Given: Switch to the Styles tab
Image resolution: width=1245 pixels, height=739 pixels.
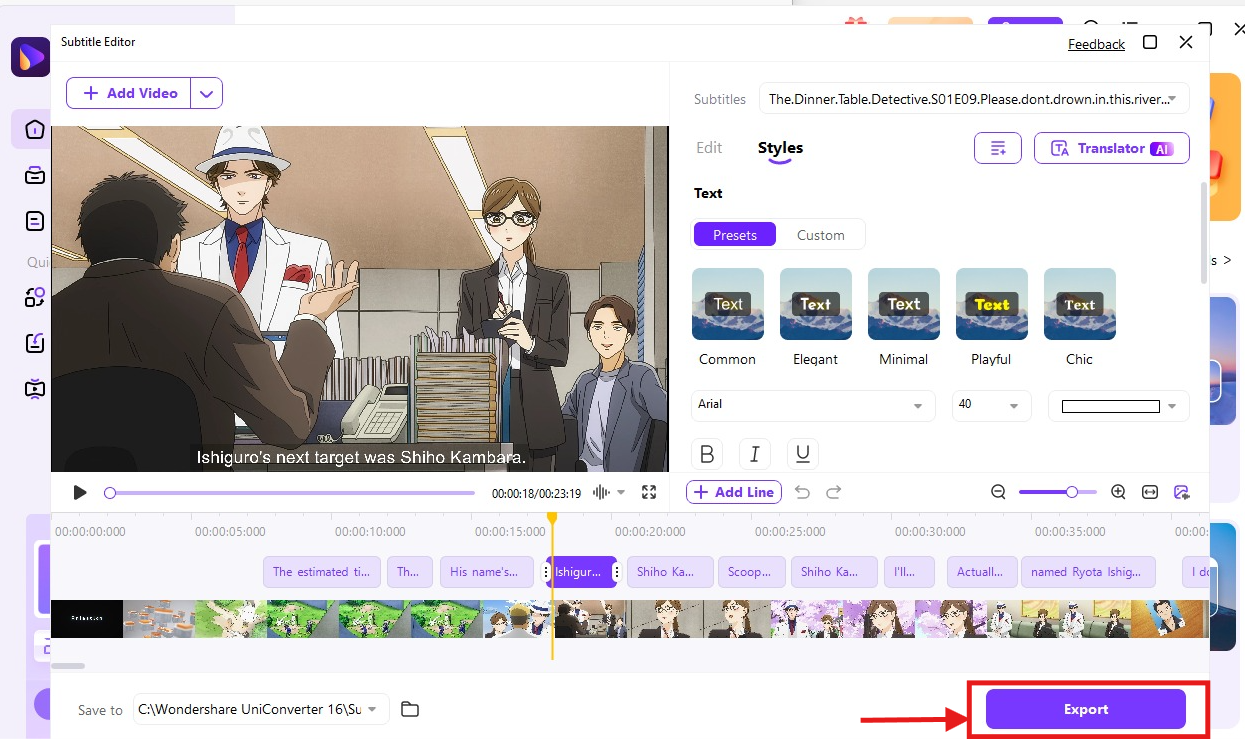Looking at the screenshot, I should 780,148.
